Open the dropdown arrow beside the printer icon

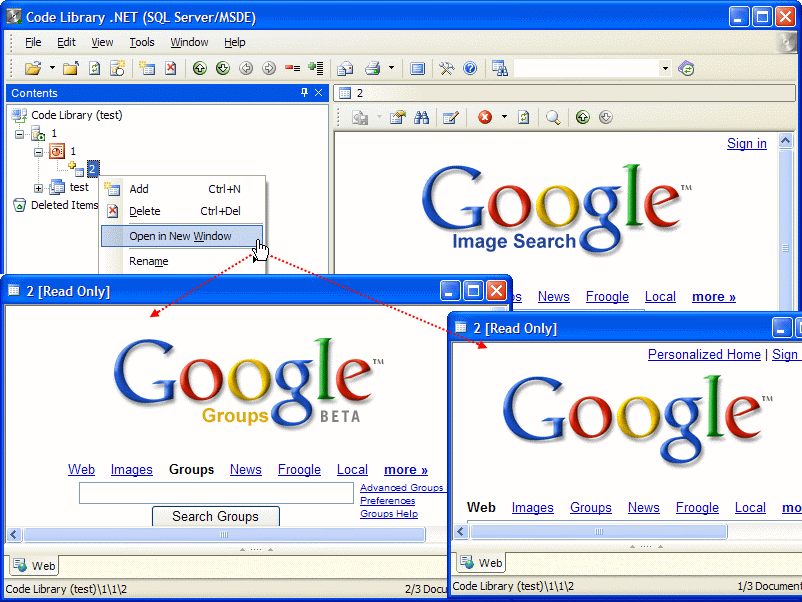tap(391, 68)
